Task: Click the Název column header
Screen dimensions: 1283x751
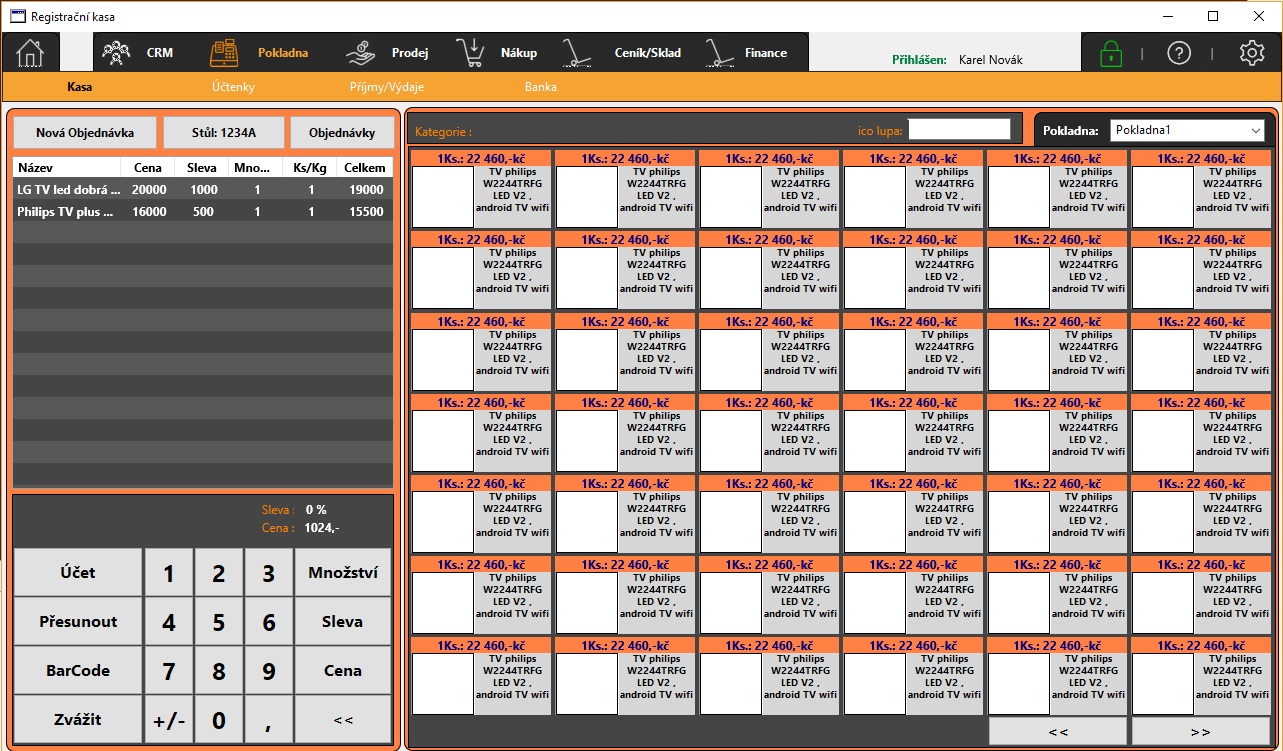Action: coord(67,168)
